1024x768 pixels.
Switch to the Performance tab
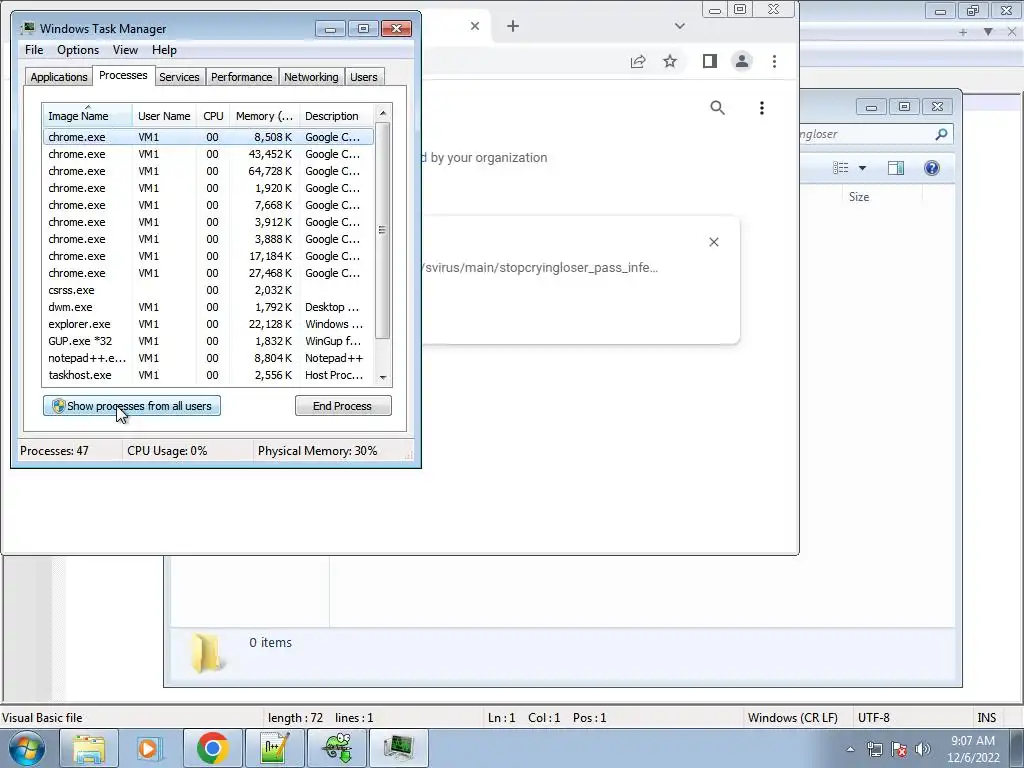[x=242, y=77]
